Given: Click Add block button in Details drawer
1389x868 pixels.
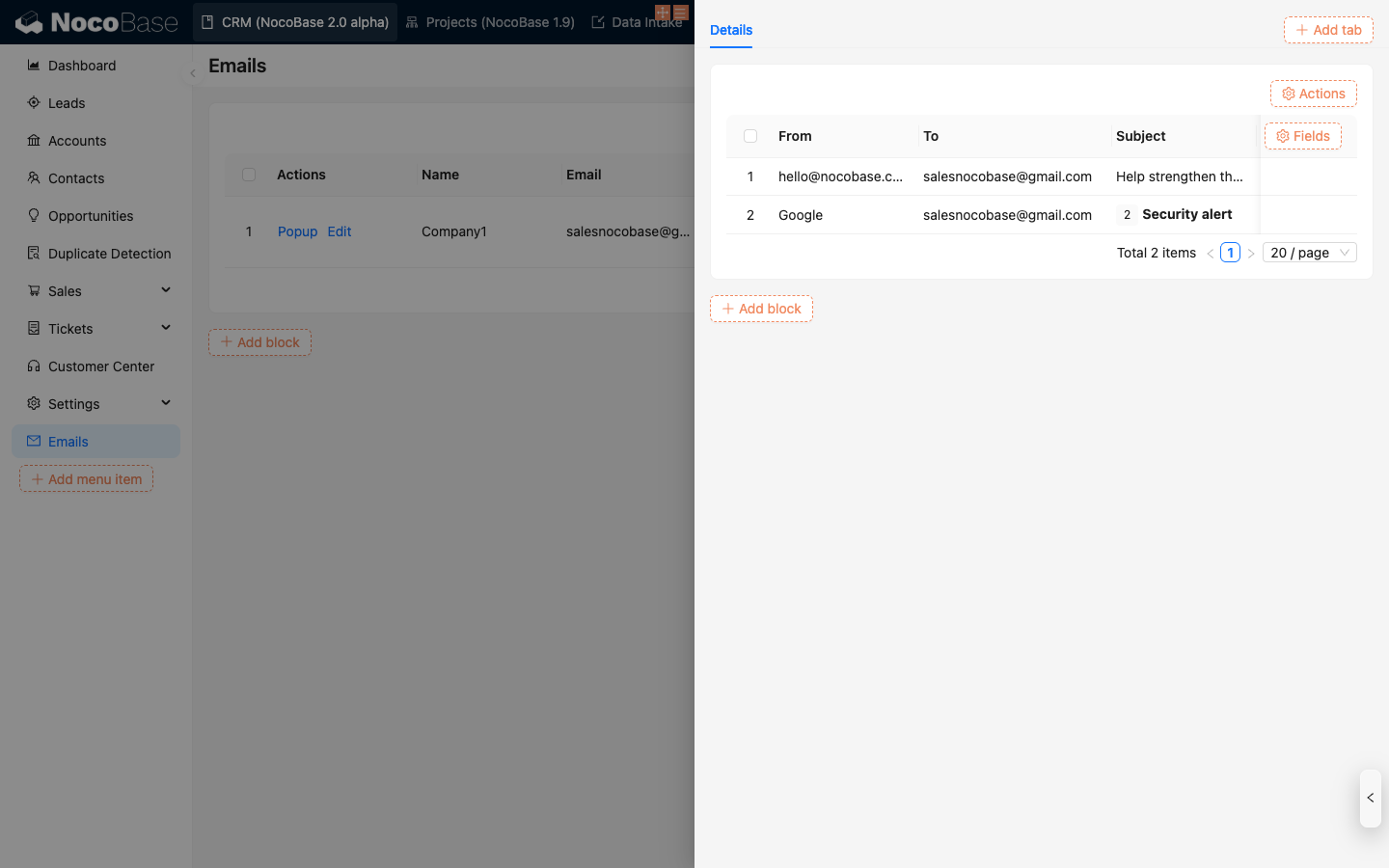Looking at the screenshot, I should pos(761,309).
